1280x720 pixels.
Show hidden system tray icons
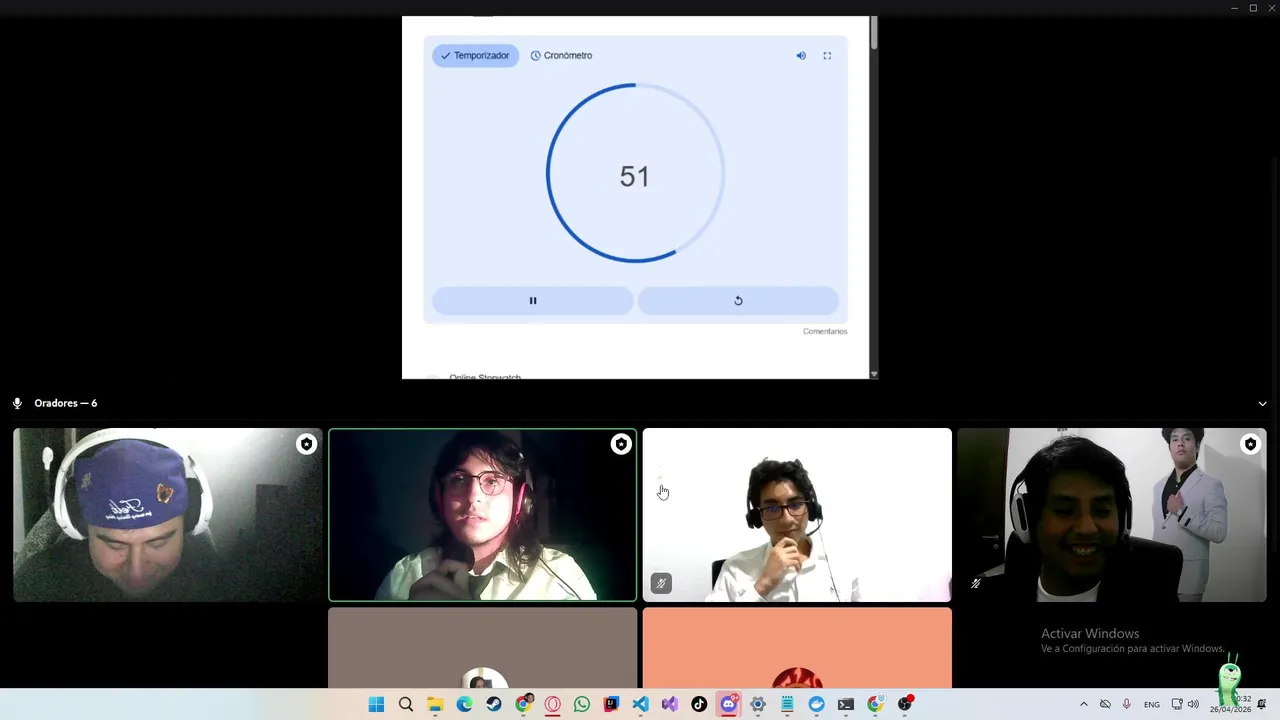pyautogui.click(x=1083, y=704)
